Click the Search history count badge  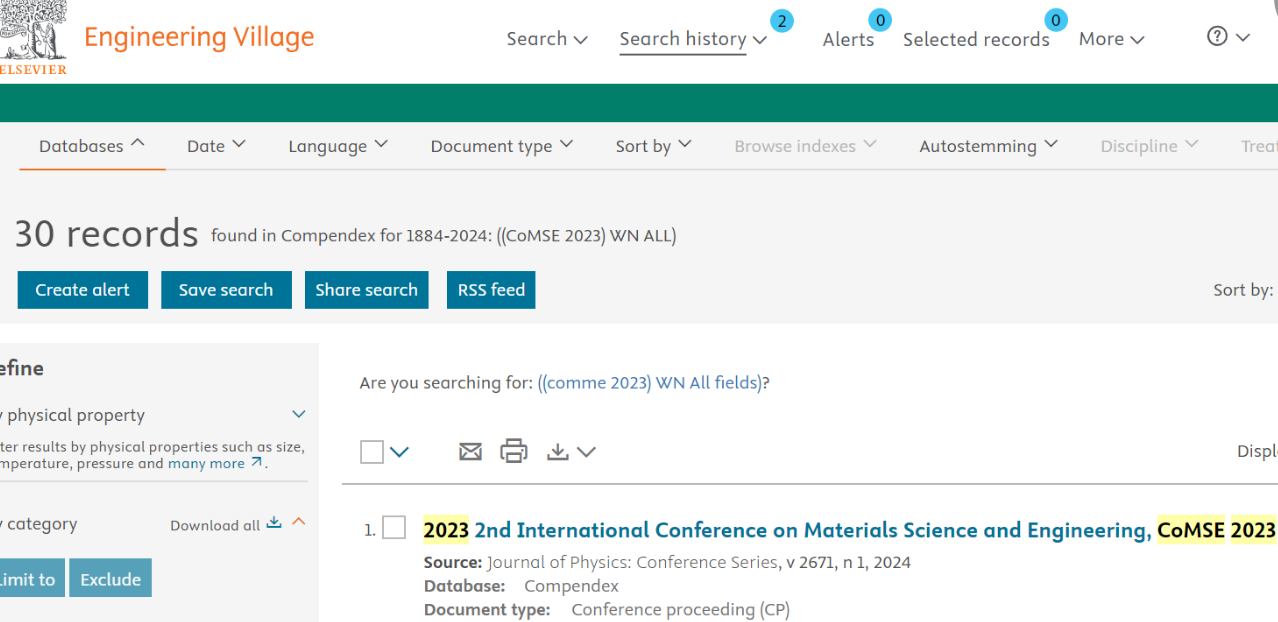(x=782, y=21)
